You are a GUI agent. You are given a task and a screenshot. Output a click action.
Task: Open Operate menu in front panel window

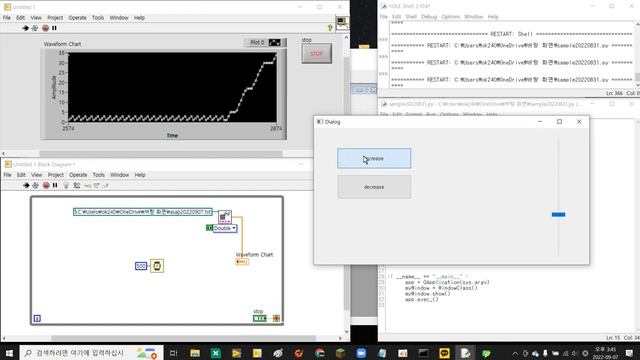point(77,18)
